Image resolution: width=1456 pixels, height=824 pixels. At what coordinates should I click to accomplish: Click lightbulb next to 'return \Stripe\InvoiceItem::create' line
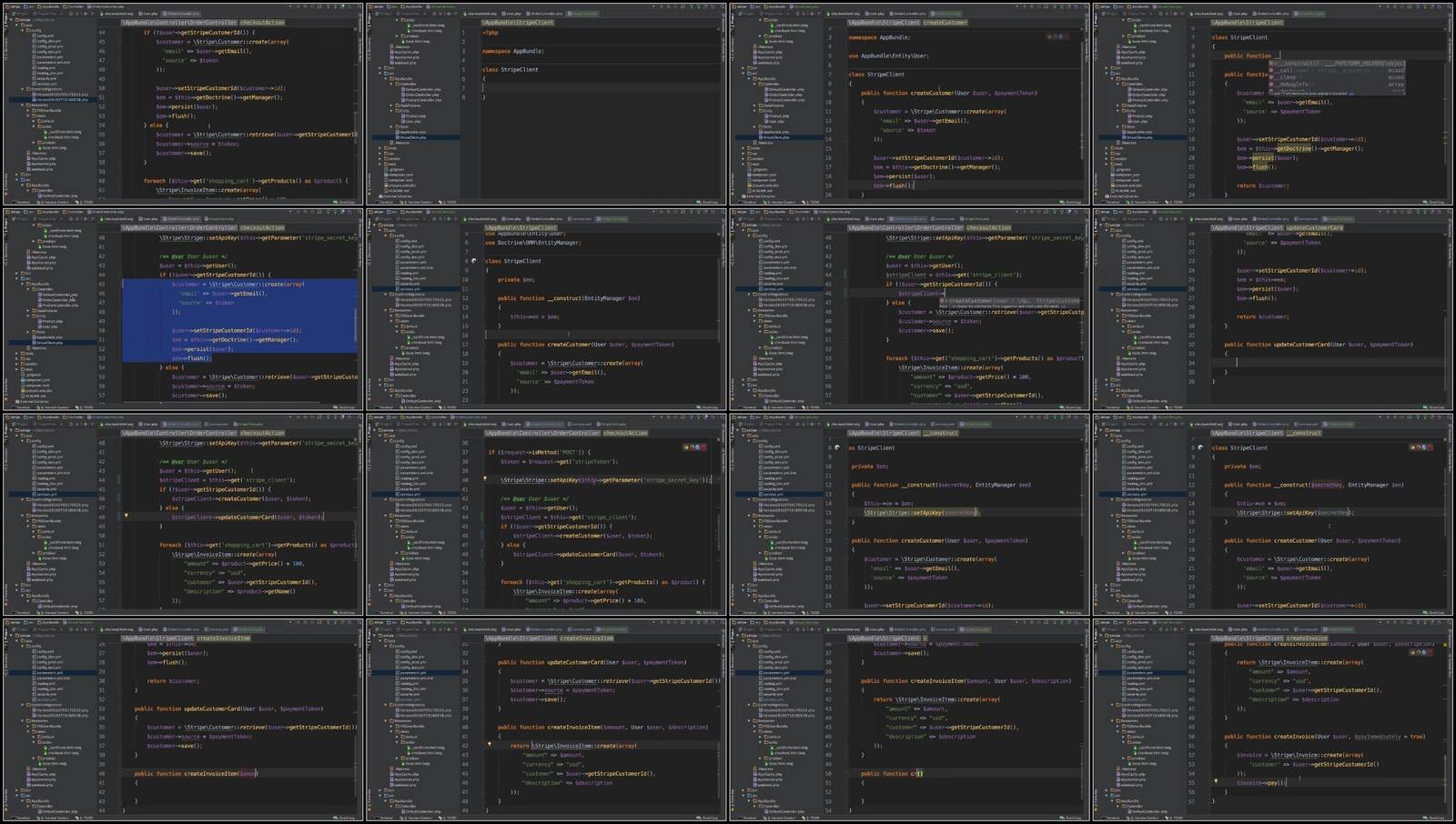pos(489,744)
